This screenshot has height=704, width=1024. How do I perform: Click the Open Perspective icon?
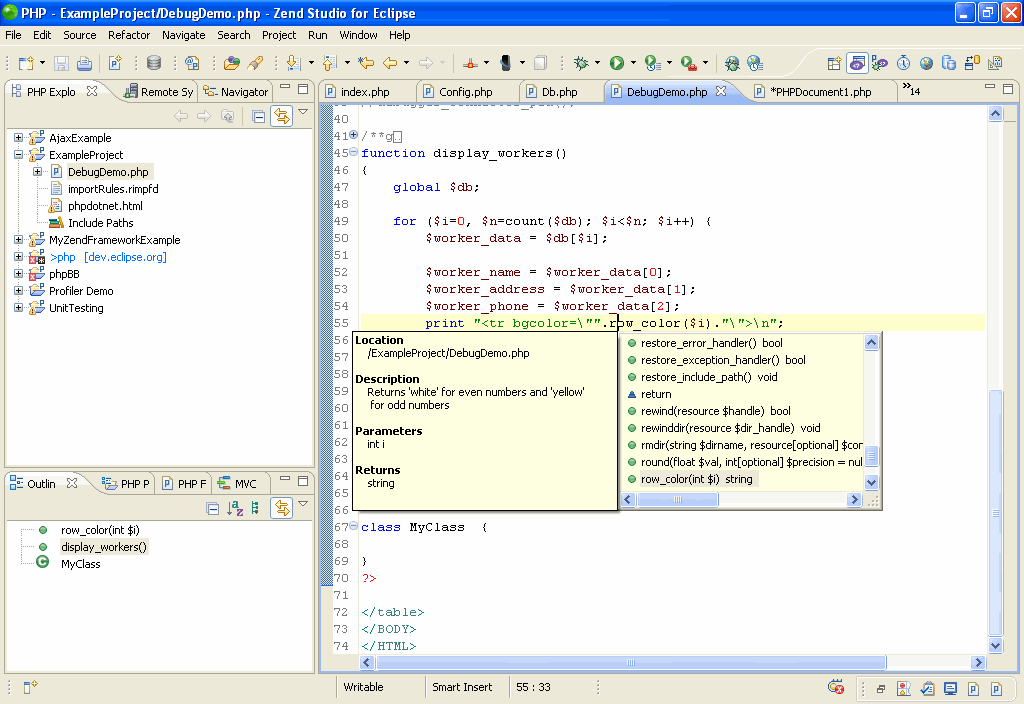tap(834, 63)
